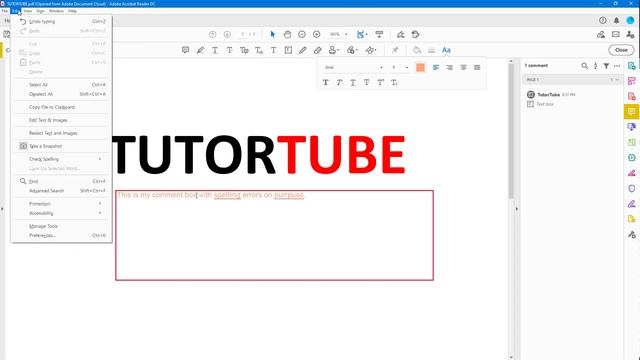Align text right
This screenshot has height=360, width=640.
pos(449,67)
